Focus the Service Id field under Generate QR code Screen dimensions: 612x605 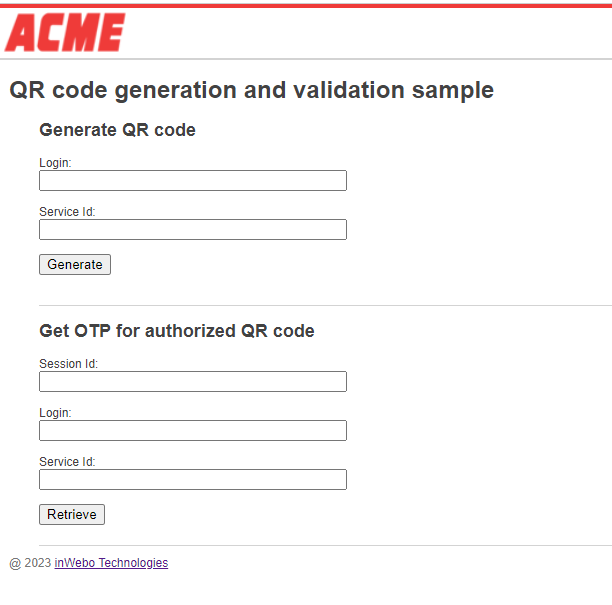point(193,230)
